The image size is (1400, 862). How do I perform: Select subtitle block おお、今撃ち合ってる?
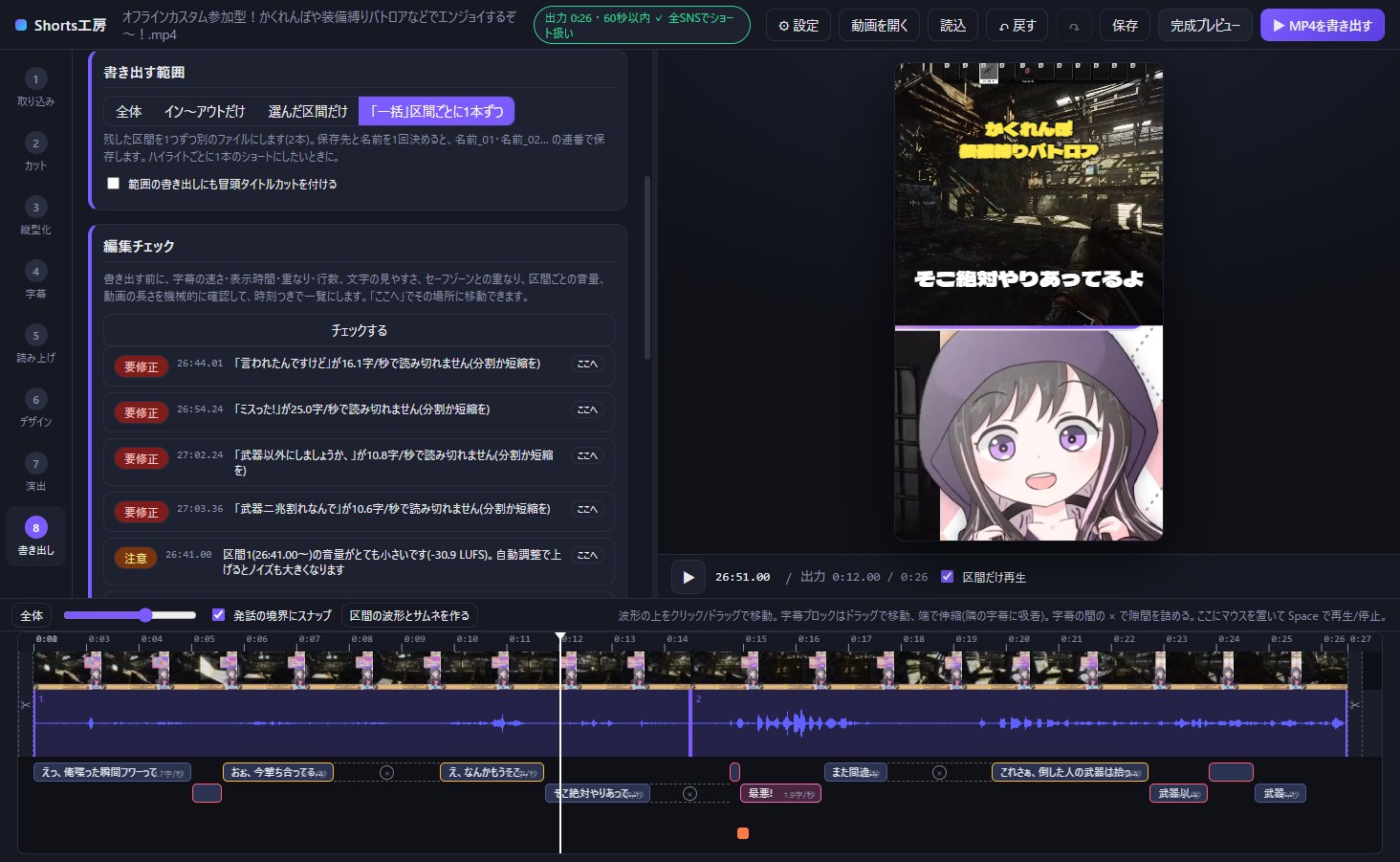[x=278, y=772]
